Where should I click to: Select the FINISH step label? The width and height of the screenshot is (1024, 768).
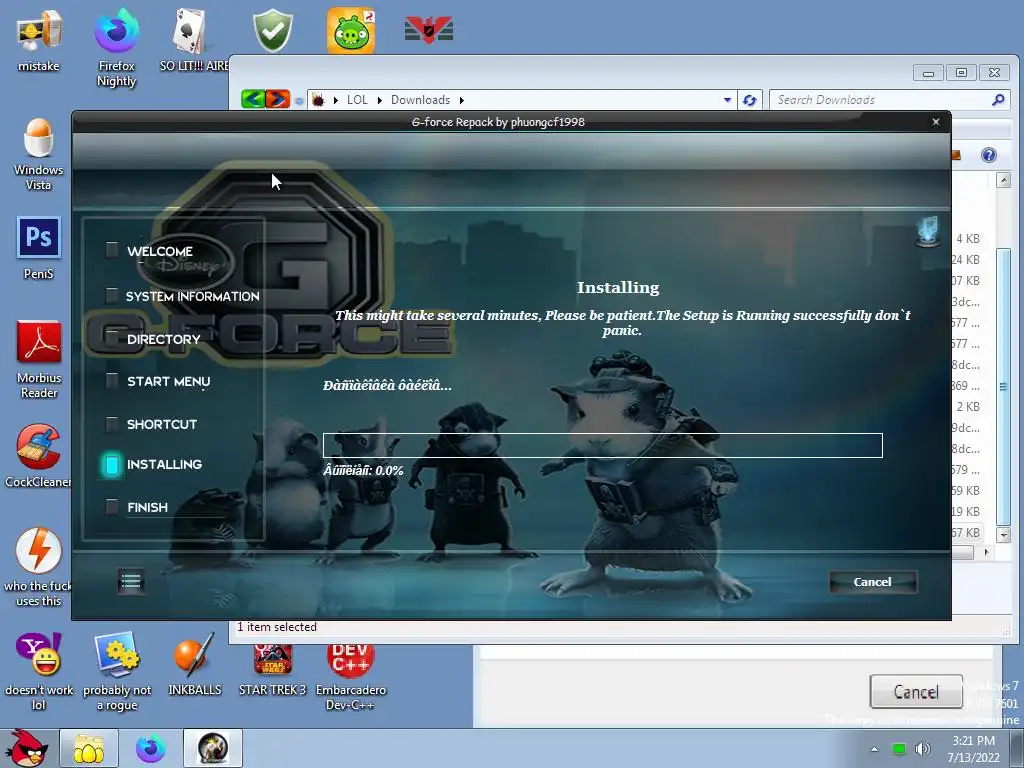pyautogui.click(x=148, y=507)
